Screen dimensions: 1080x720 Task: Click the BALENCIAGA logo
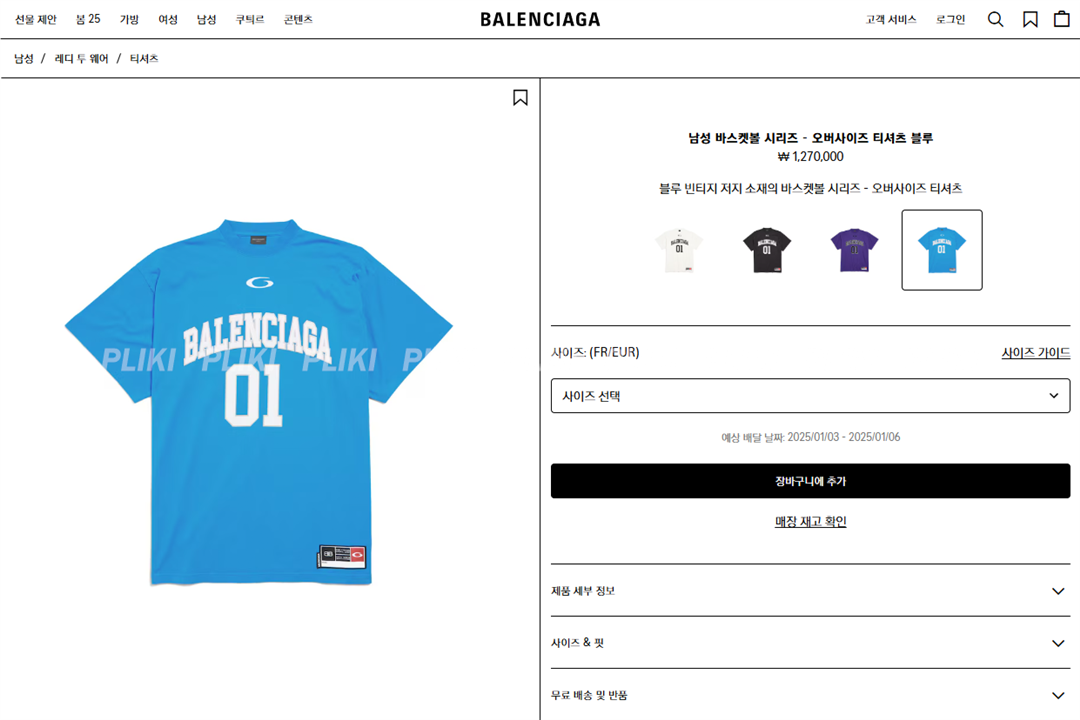click(540, 19)
